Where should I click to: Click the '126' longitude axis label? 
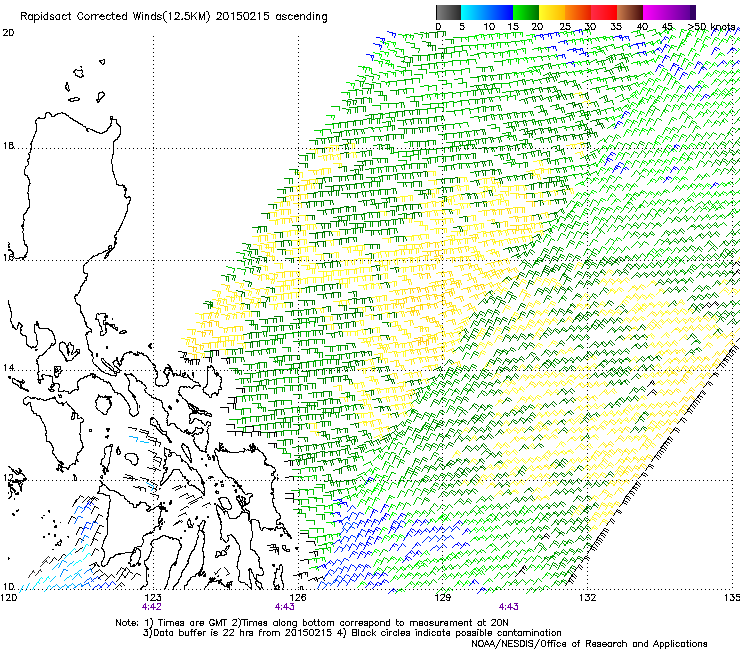[x=298, y=598]
